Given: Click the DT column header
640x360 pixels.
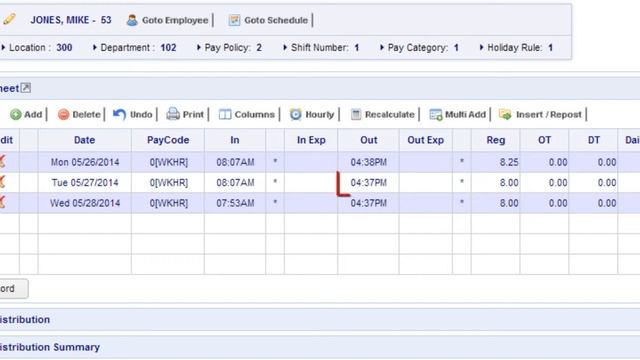Looking at the screenshot, I should (593, 140).
